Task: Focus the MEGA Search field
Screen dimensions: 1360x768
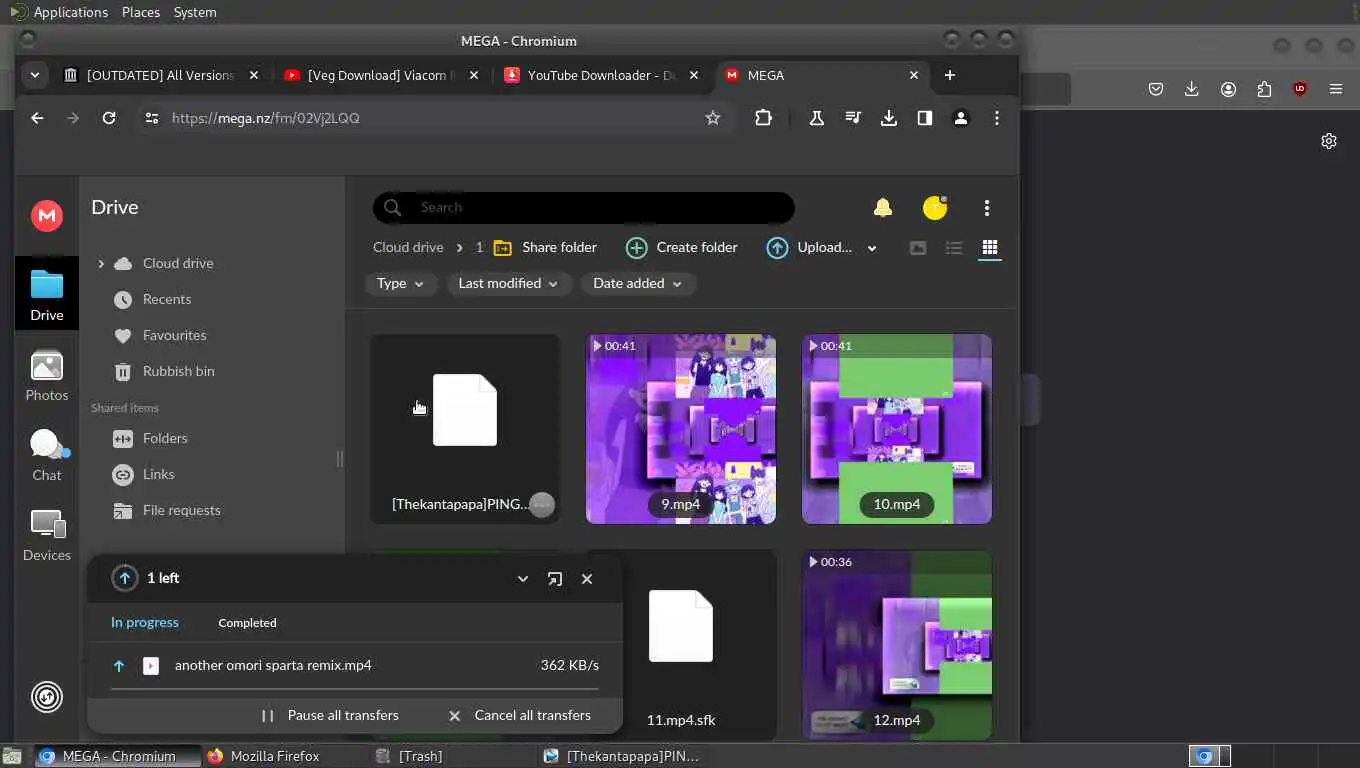Action: click(584, 208)
